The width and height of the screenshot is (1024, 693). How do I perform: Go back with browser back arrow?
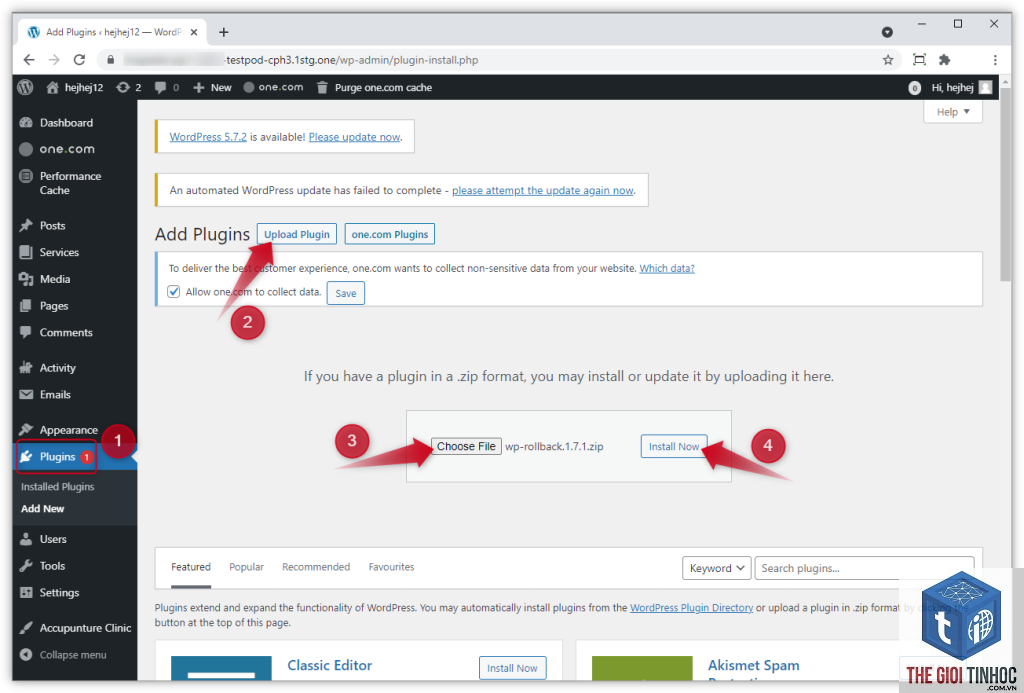[x=29, y=59]
